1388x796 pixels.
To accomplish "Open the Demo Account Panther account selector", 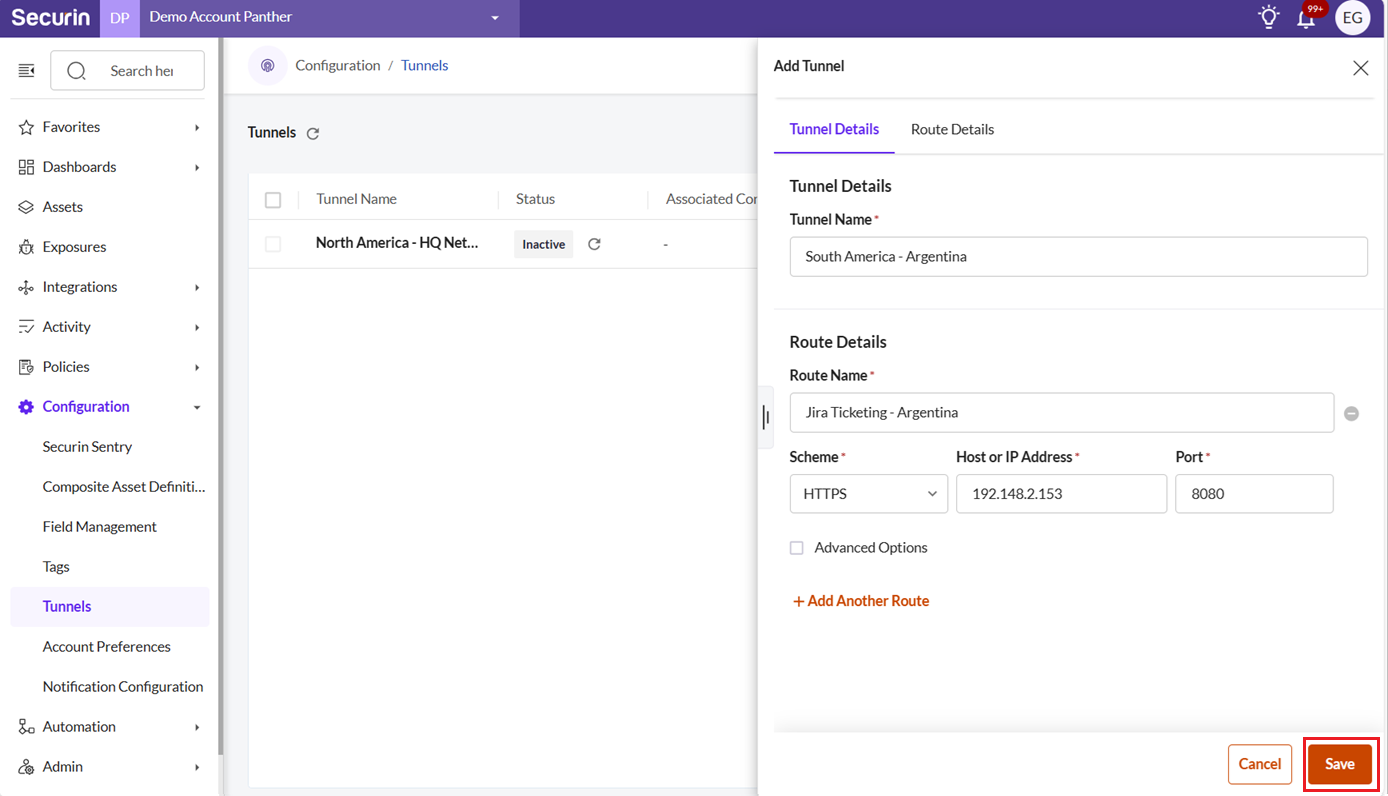I will coord(330,18).
